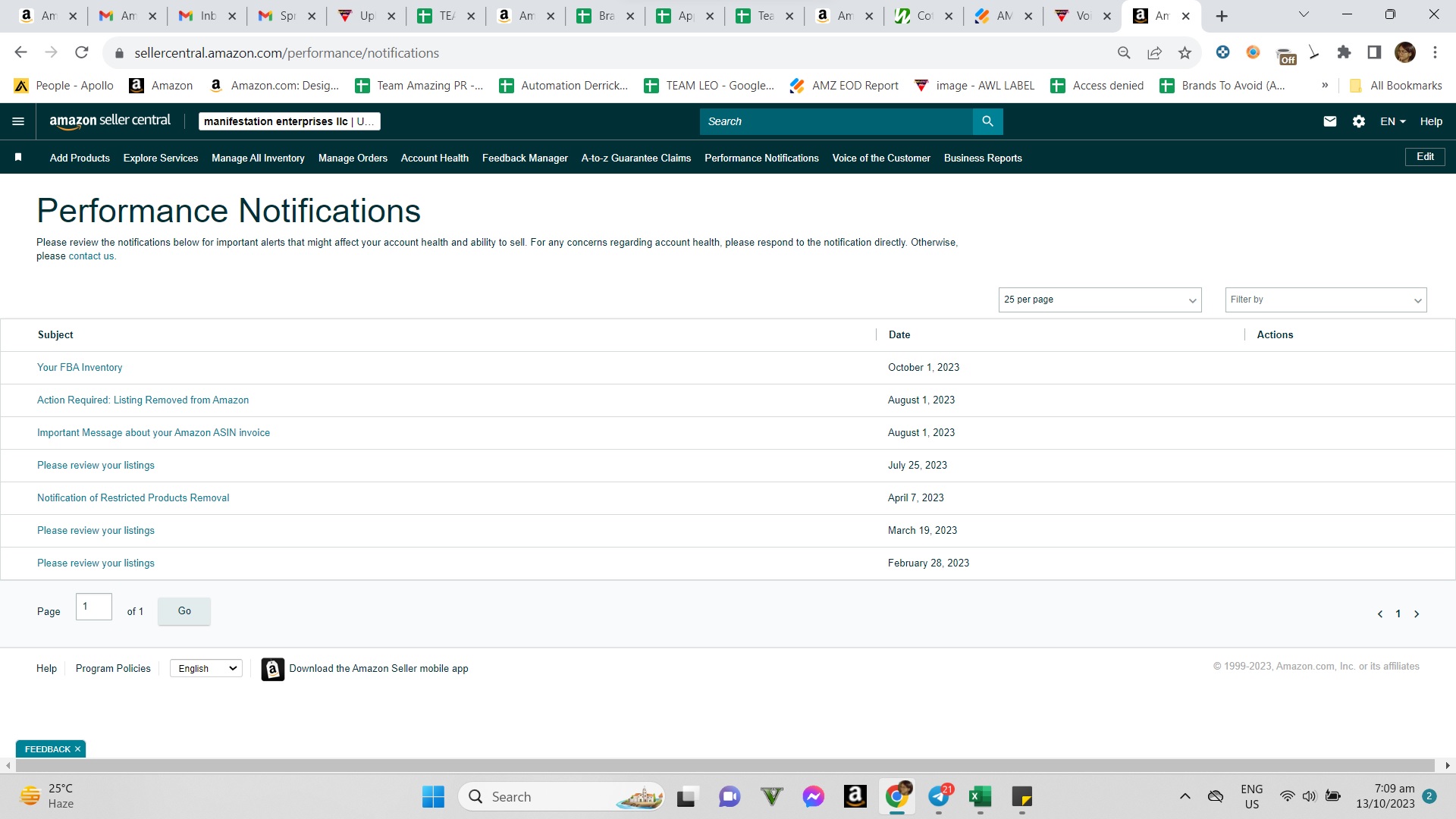Click the contact us link
Image resolution: width=1456 pixels, height=819 pixels.
[92, 256]
